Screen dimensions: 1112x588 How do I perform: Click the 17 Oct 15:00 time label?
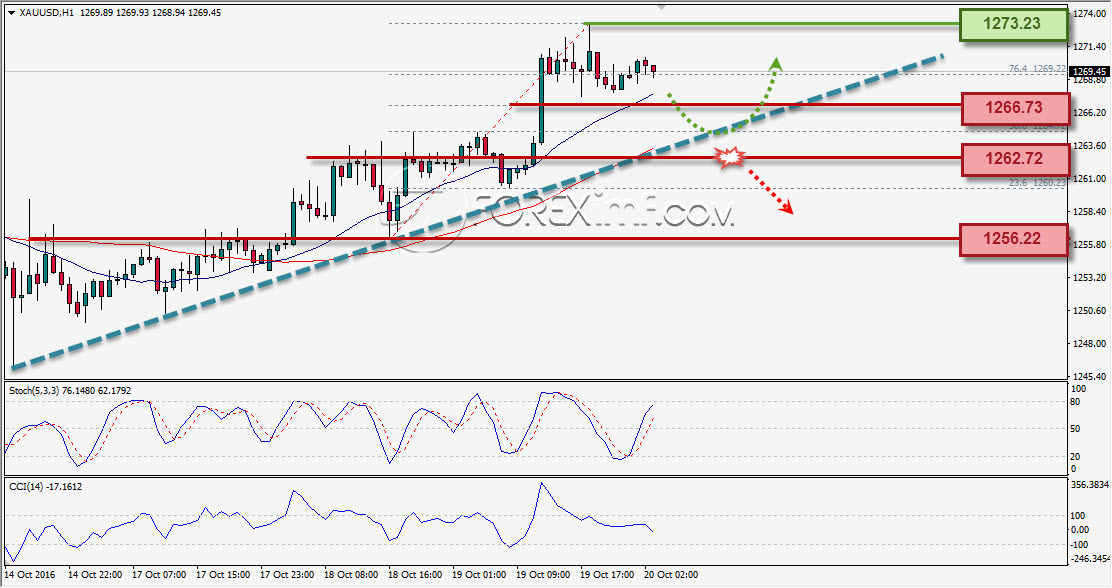pyautogui.click(x=223, y=575)
